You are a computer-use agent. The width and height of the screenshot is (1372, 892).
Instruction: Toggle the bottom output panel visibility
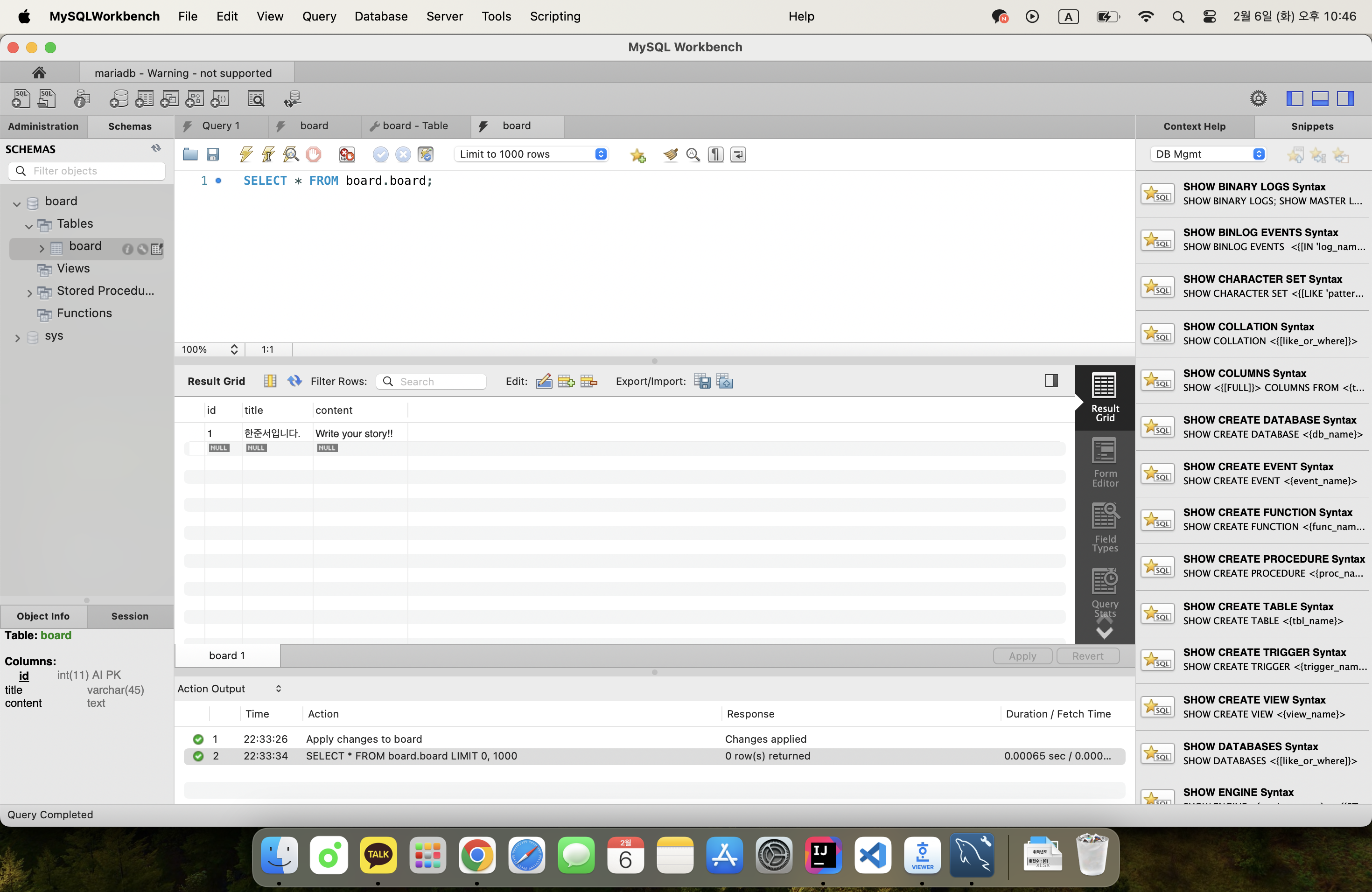(x=1320, y=98)
